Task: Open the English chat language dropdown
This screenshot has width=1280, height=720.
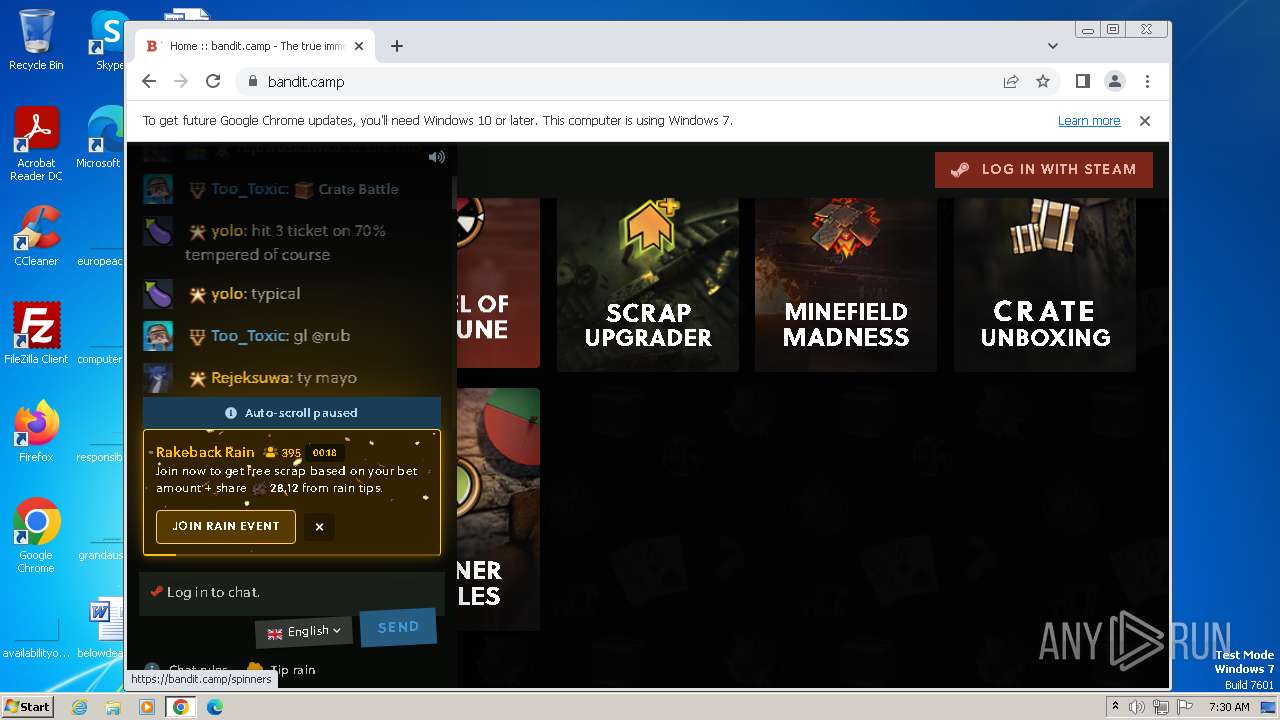Action: point(304,632)
